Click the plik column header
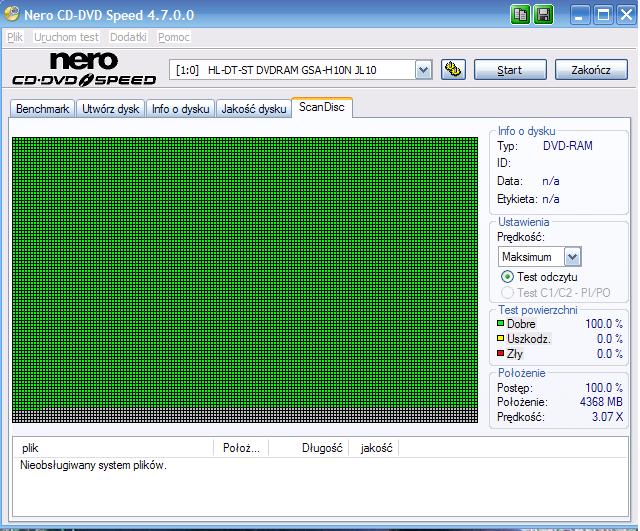 113,448
